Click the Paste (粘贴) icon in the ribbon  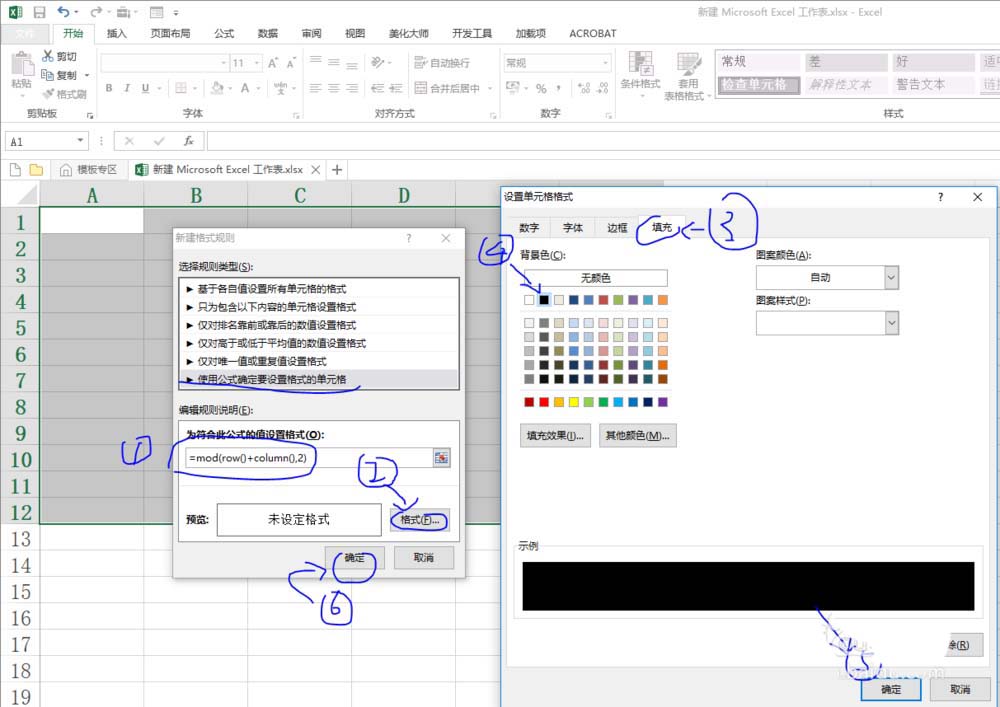pyautogui.click(x=21, y=66)
